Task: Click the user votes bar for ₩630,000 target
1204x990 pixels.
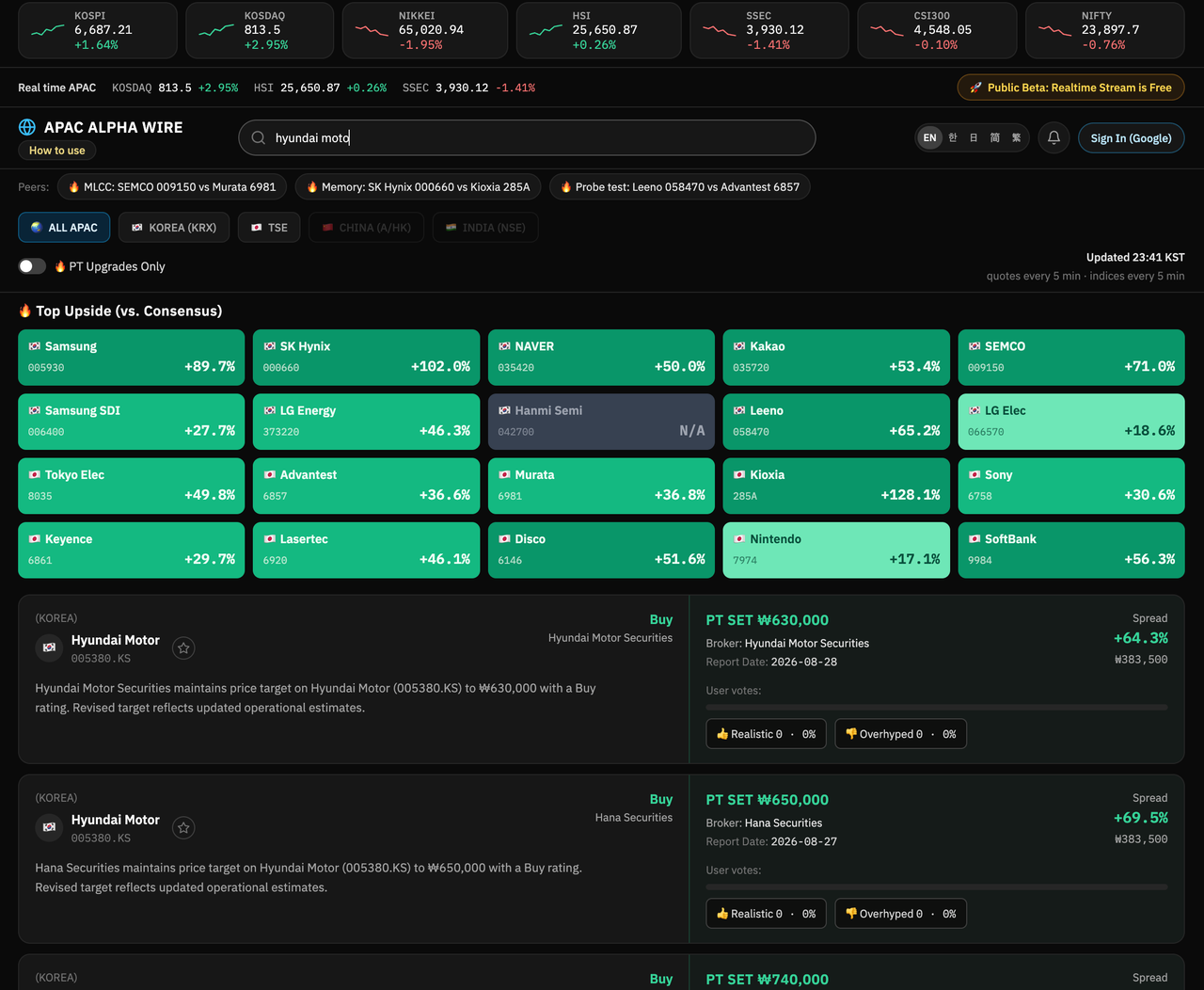Action: click(x=937, y=707)
